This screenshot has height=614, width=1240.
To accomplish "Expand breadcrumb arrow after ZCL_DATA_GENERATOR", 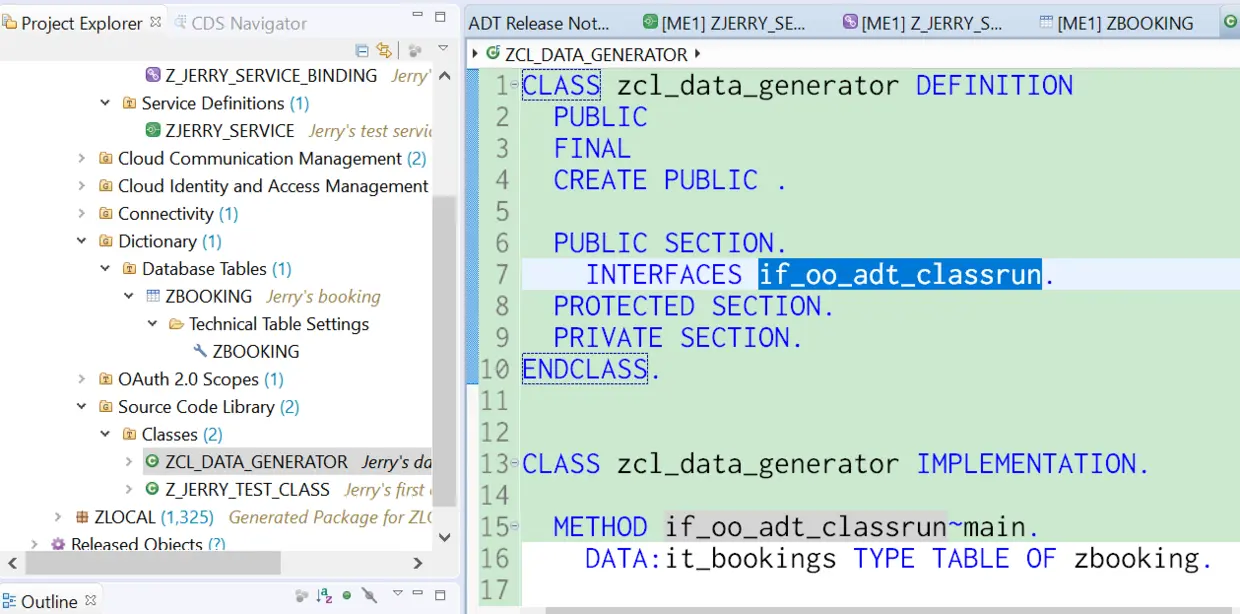I will [x=697, y=54].
